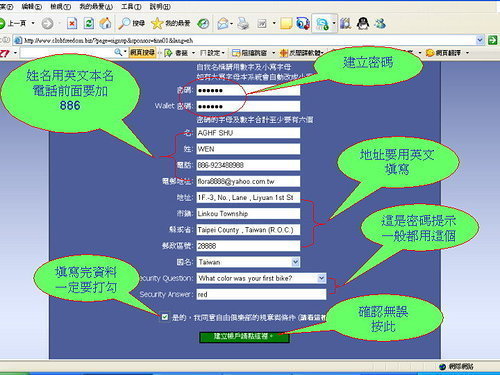Image resolution: width=500 pixels, height=375 pixels.
Task: Click the phone field 886-923488988
Action: click(x=248, y=165)
